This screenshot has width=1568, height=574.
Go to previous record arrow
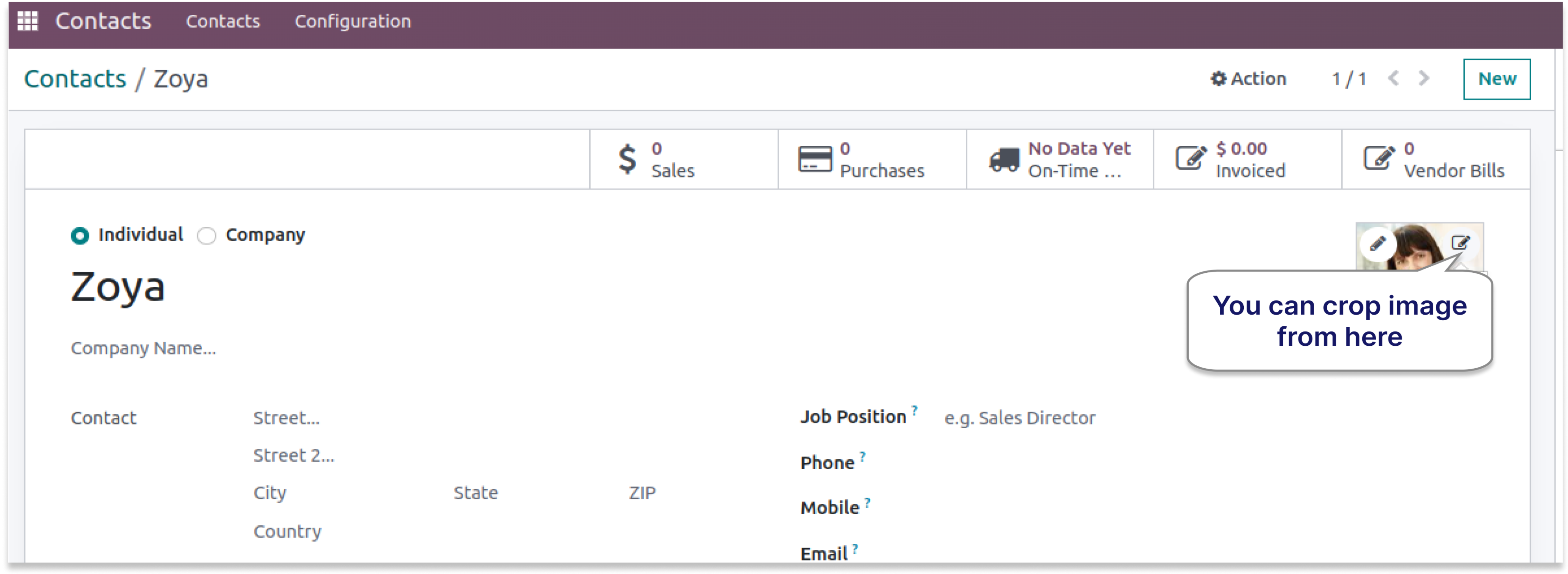(1393, 78)
